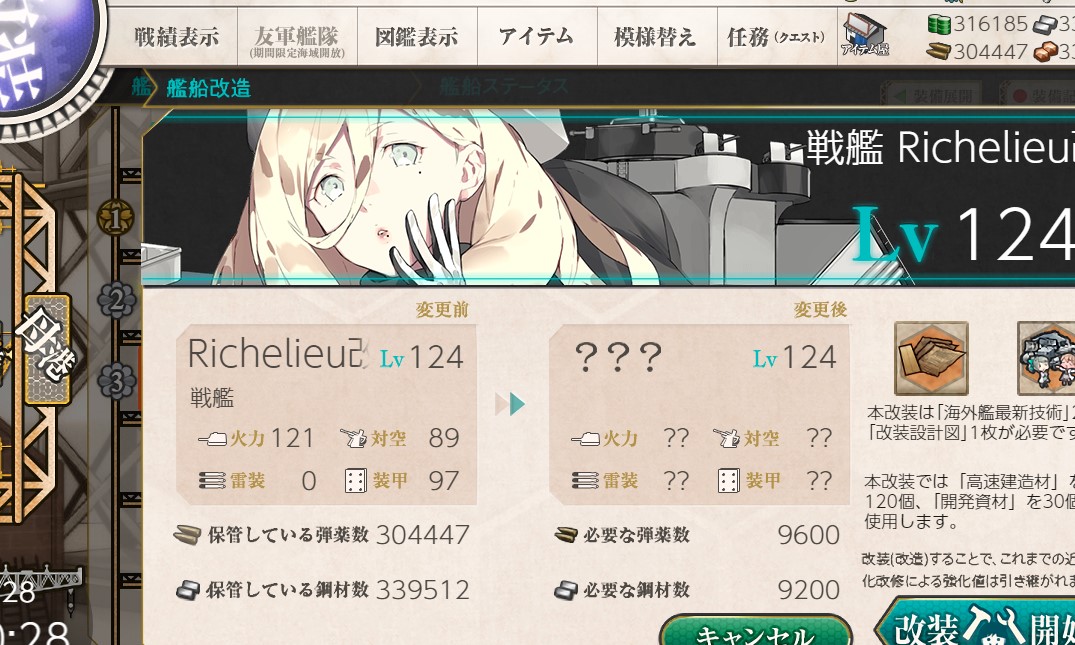Select fleet number 1 badge

[115, 219]
